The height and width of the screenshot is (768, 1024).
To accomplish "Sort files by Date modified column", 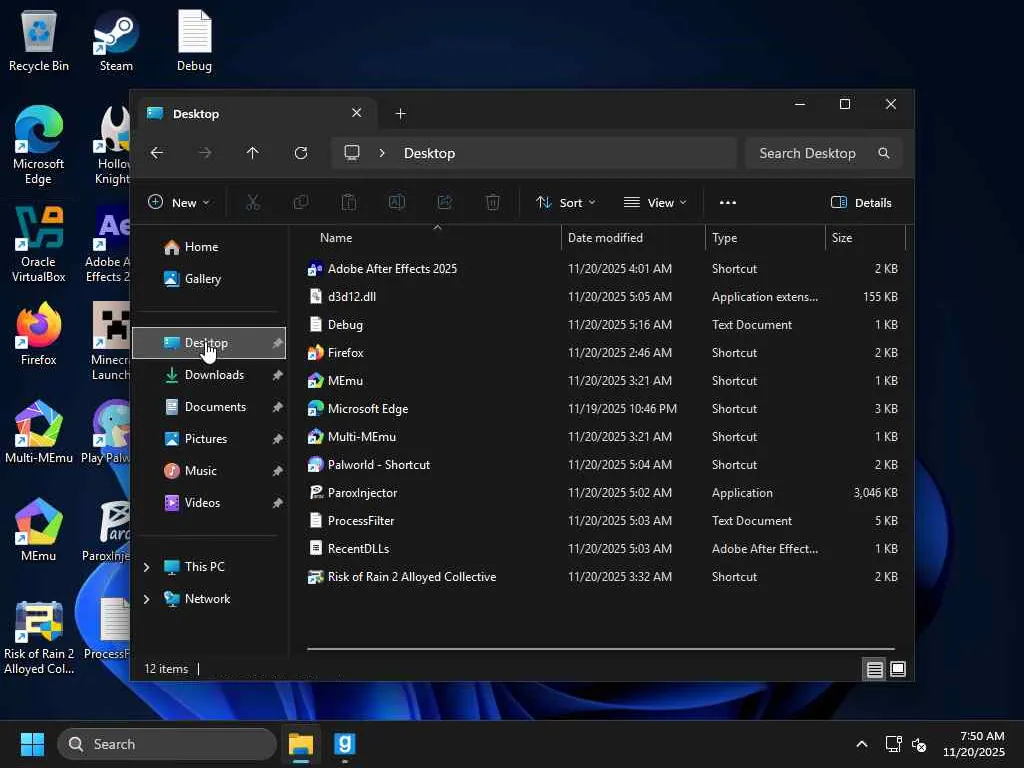I will [x=605, y=238].
